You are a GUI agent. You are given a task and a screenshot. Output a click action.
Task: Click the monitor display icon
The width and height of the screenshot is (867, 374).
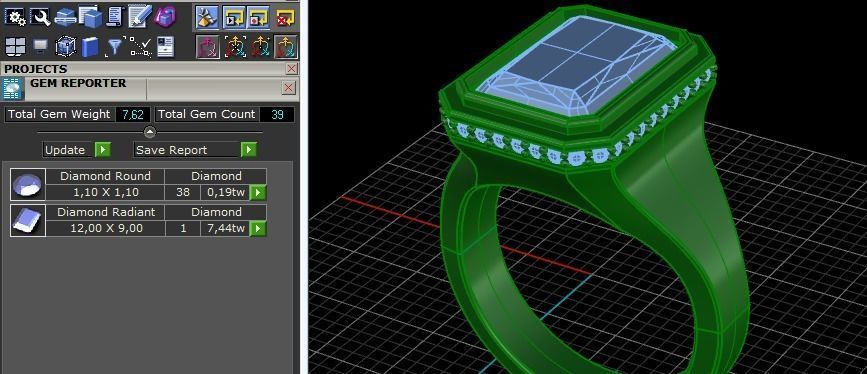click(x=40, y=46)
